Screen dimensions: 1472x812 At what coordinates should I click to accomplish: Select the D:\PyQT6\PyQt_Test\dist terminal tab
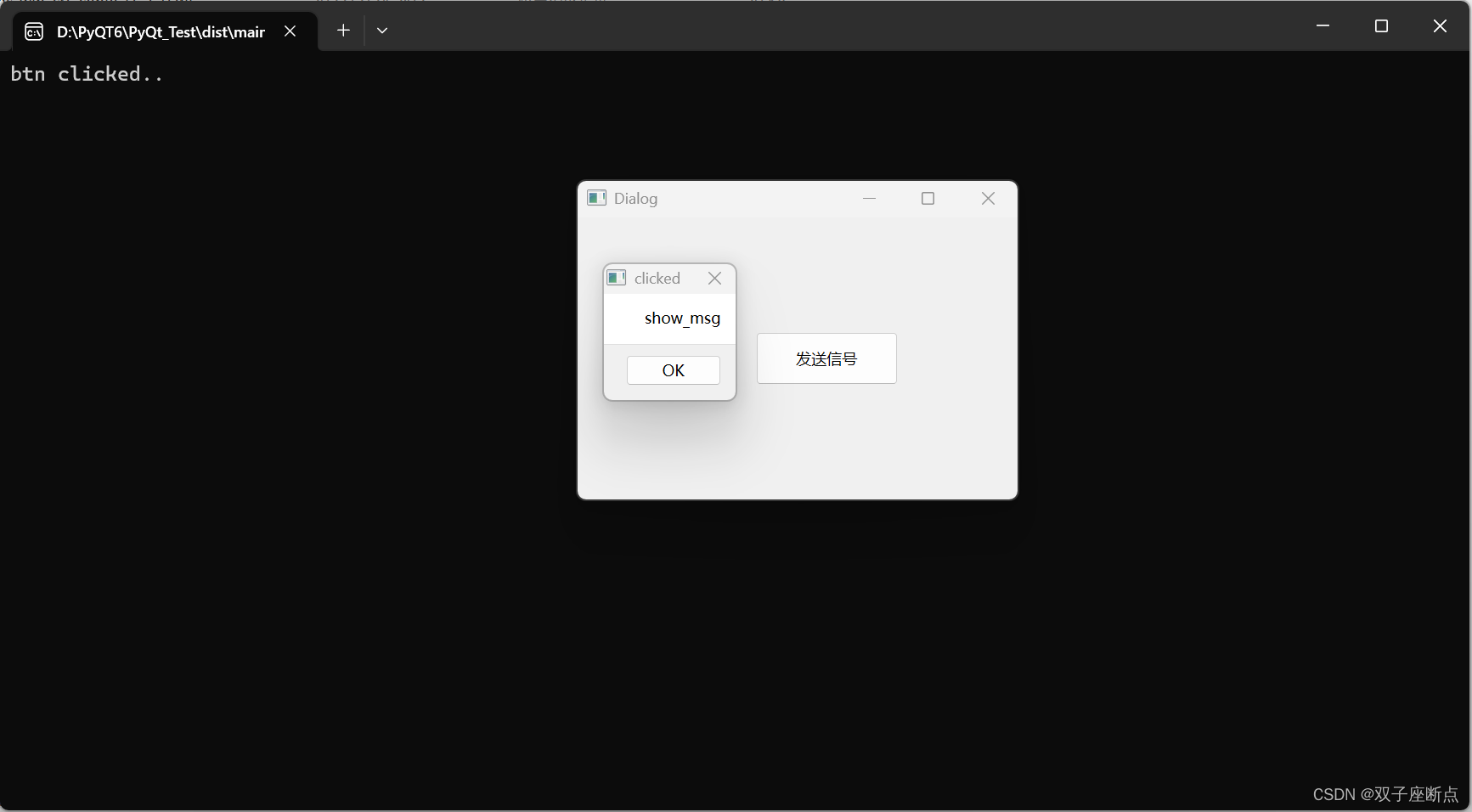(x=165, y=31)
